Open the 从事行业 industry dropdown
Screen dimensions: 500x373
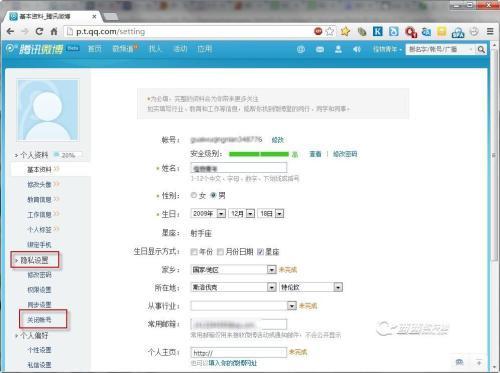pyautogui.click(x=244, y=306)
